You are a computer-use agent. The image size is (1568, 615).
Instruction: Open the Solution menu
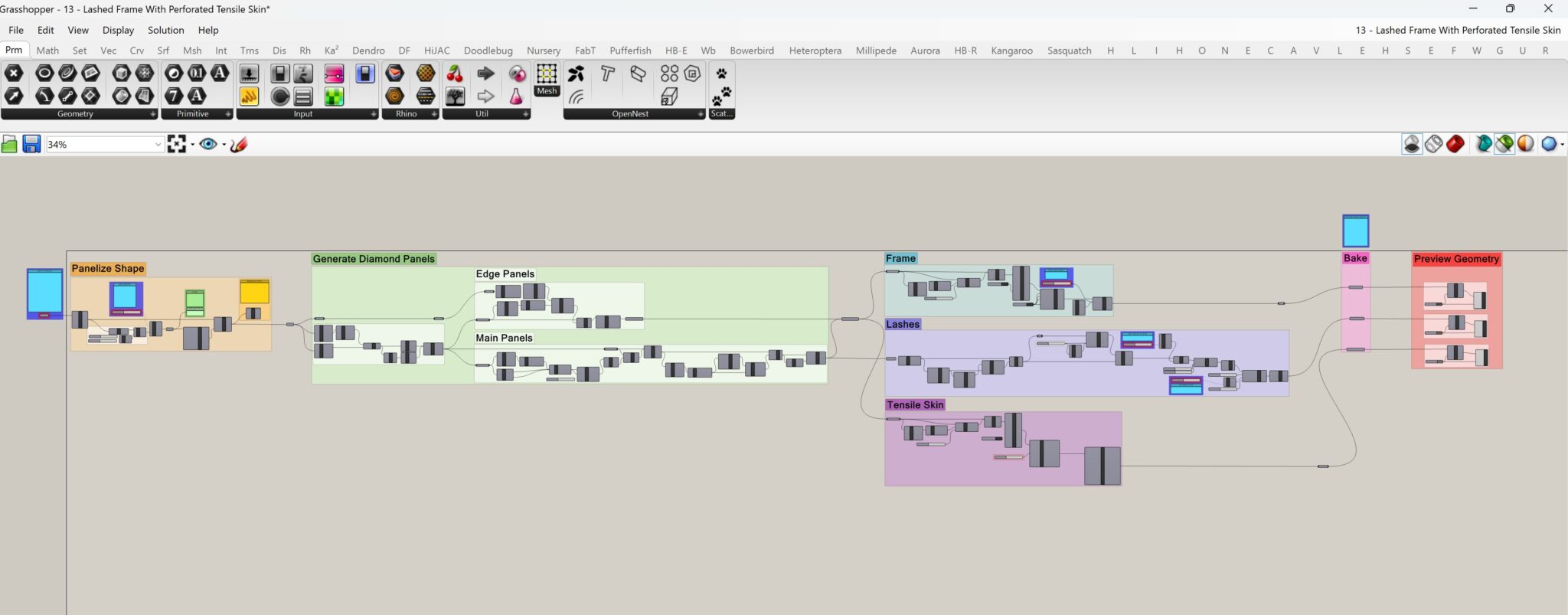(x=165, y=30)
